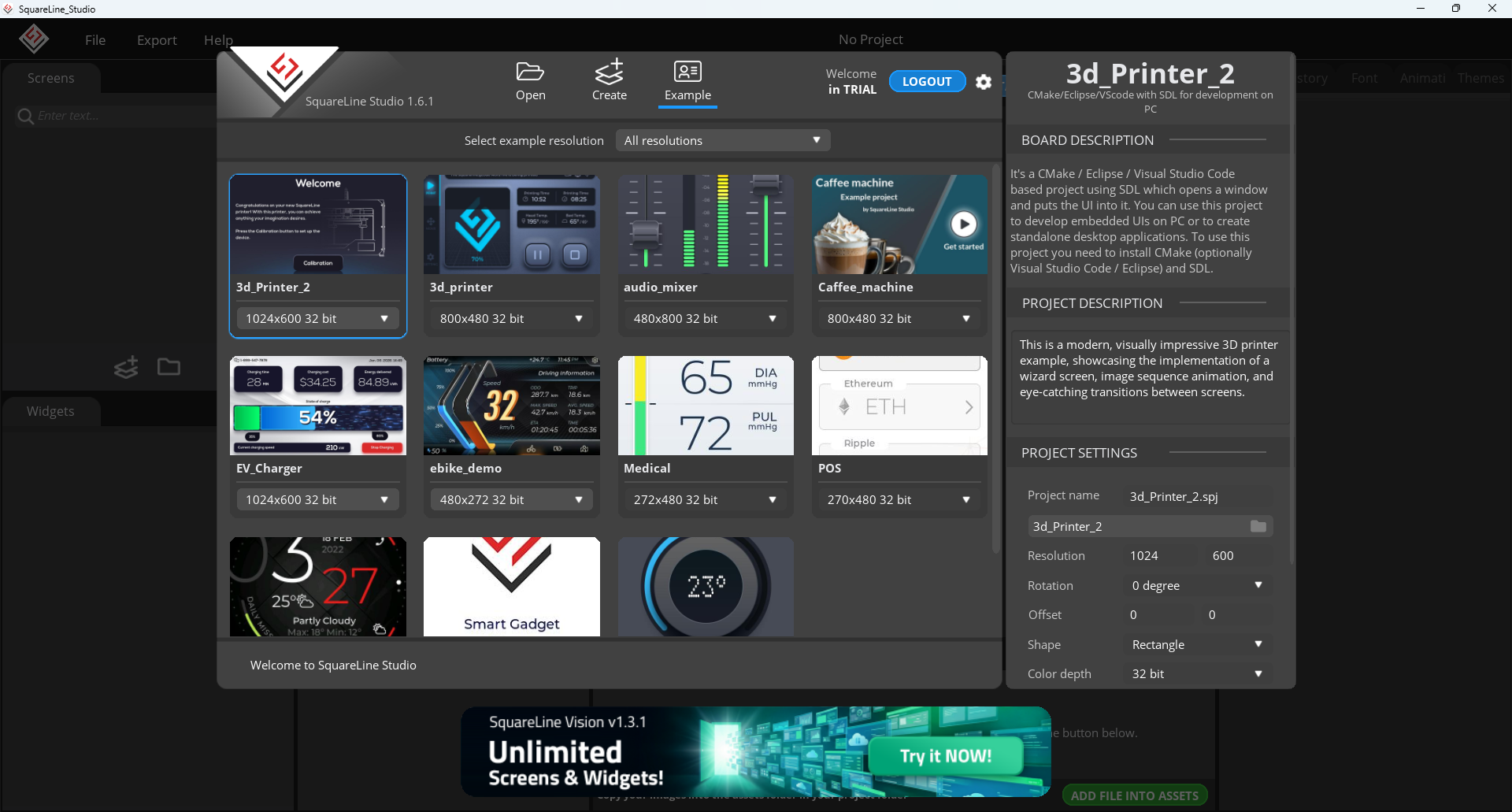Expand POS 270x480 dropdown
The width and height of the screenshot is (1512, 812).
pyautogui.click(x=899, y=499)
